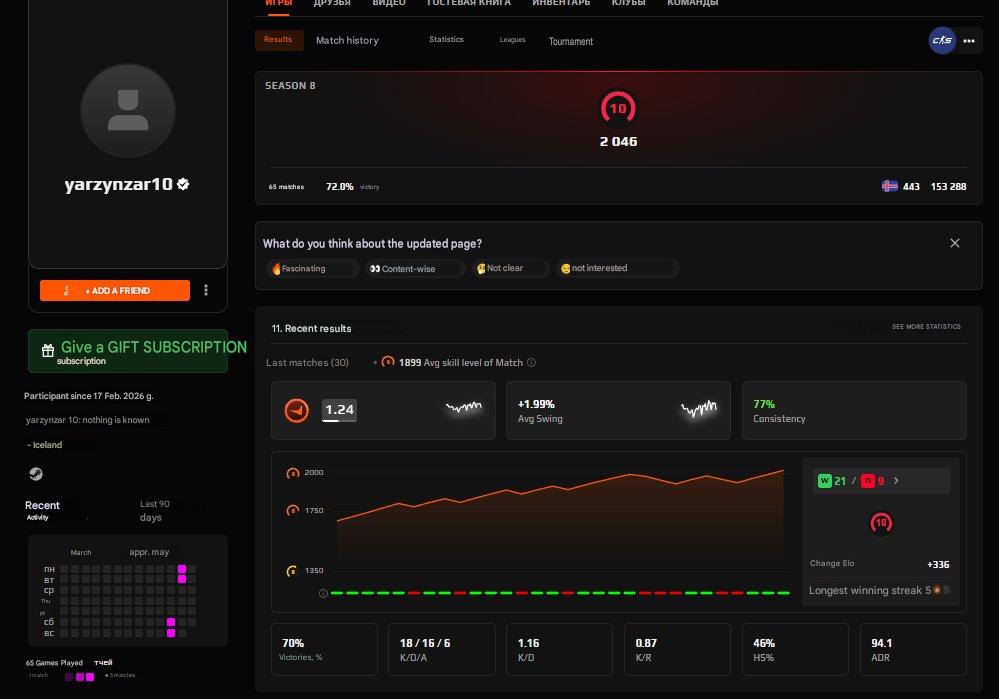Open the See More Statistics link
This screenshot has height=699, width=999.
pyautogui.click(x=926, y=326)
